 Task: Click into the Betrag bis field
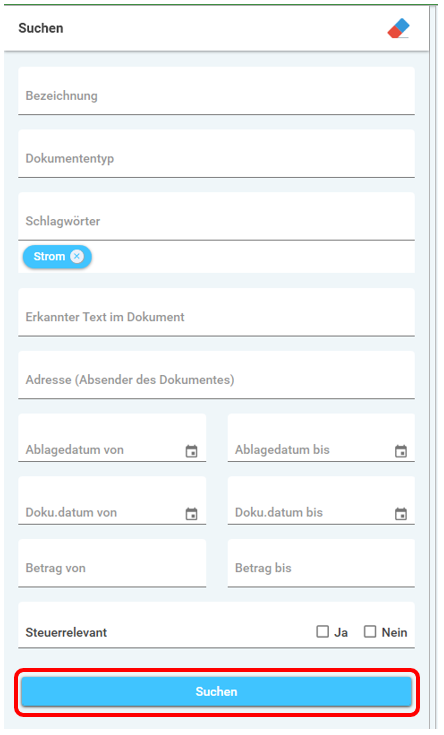[x=321, y=563]
